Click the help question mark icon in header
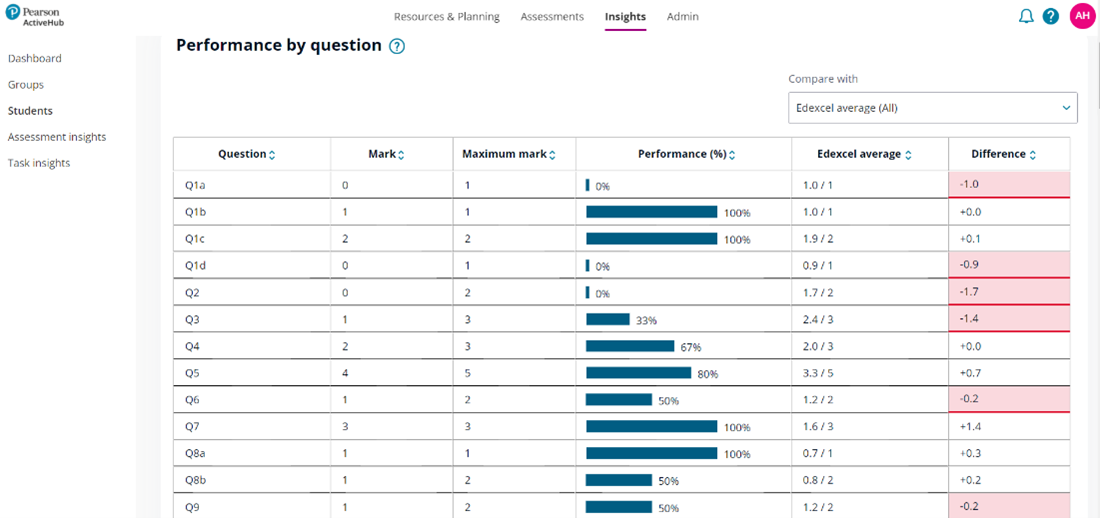This screenshot has width=1100, height=518. coord(1051,16)
